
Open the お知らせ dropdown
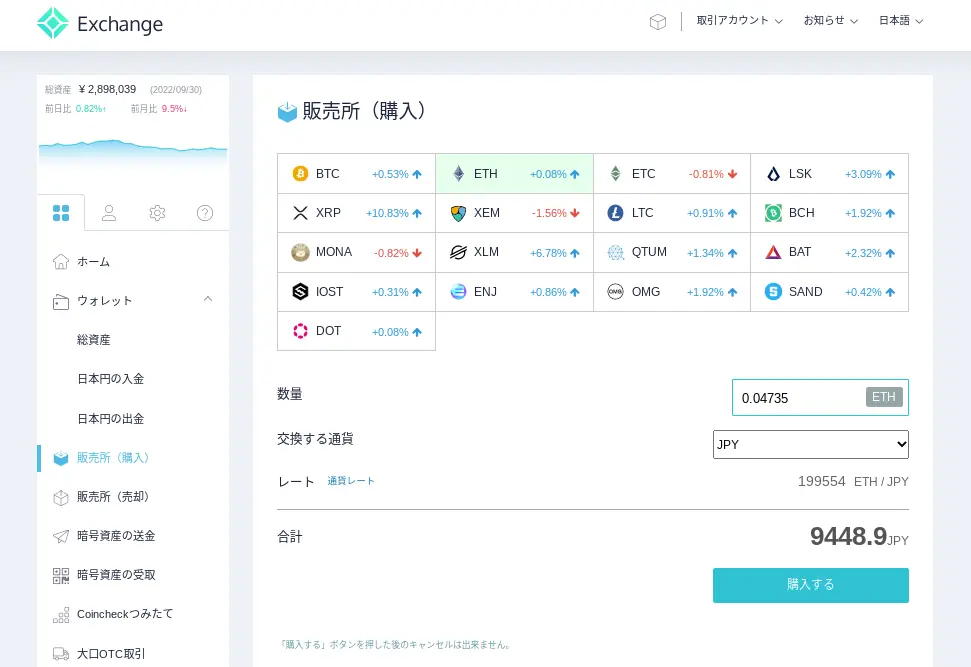[x=830, y=20]
